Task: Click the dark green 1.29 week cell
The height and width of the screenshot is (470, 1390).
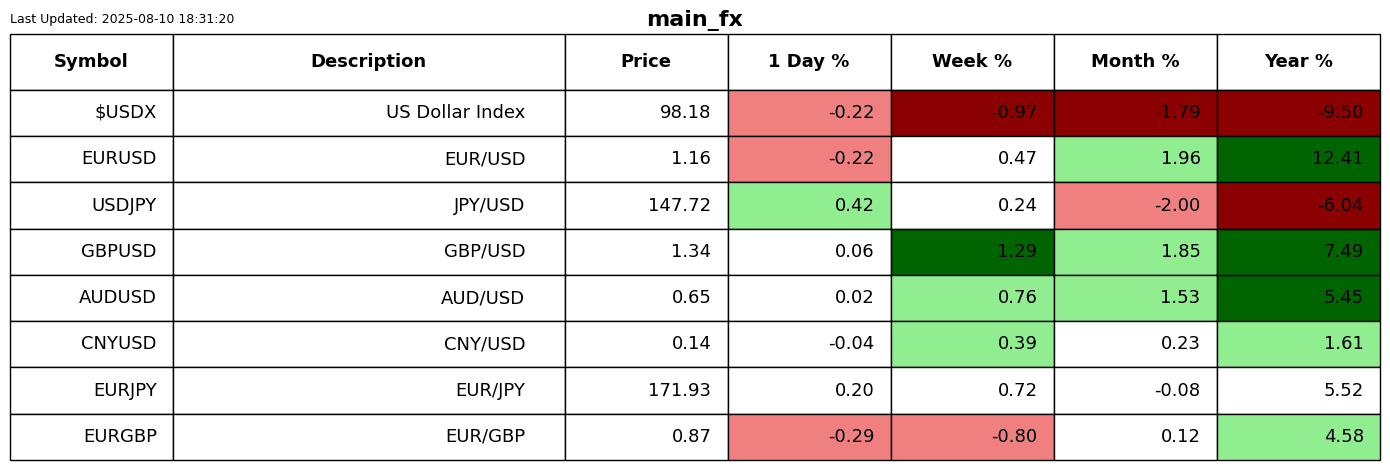Action: click(x=972, y=252)
